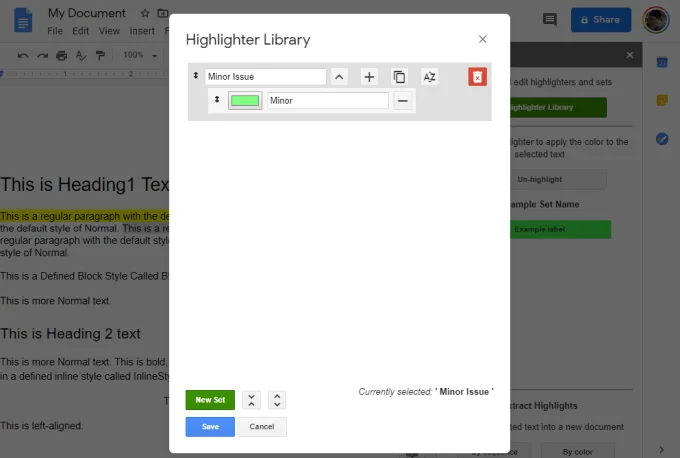680x458 pixels.
Task: Pick a color from the green Minor swatch
Action: (x=245, y=101)
